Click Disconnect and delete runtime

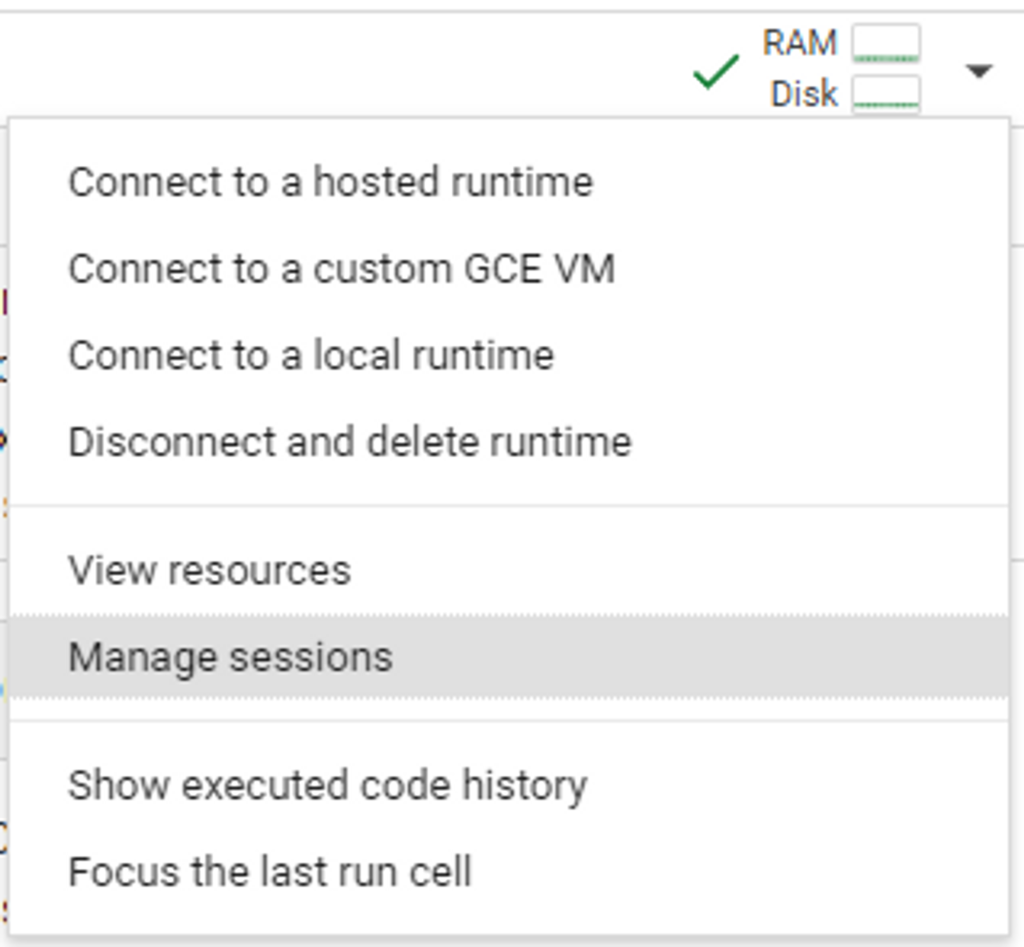tap(509, 442)
